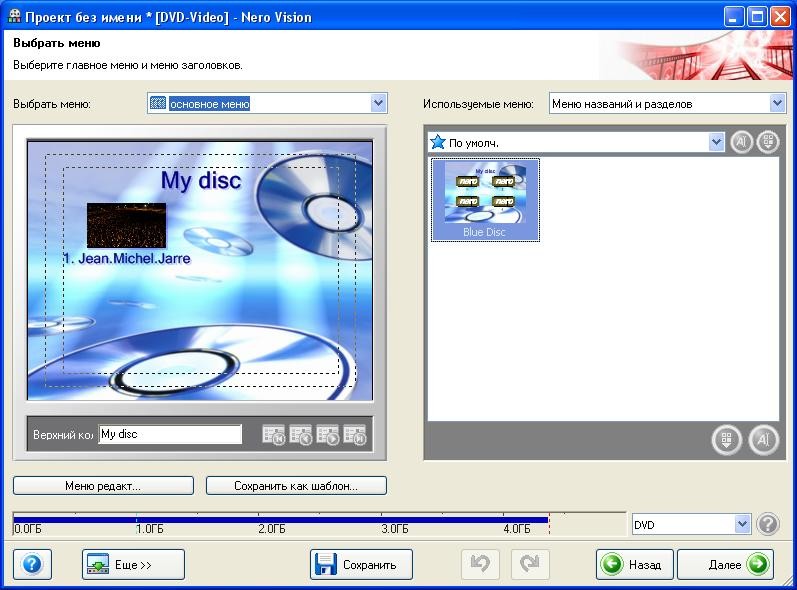Click the disc capacity usage bar
The height and width of the screenshot is (590, 797).
click(280, 519)
